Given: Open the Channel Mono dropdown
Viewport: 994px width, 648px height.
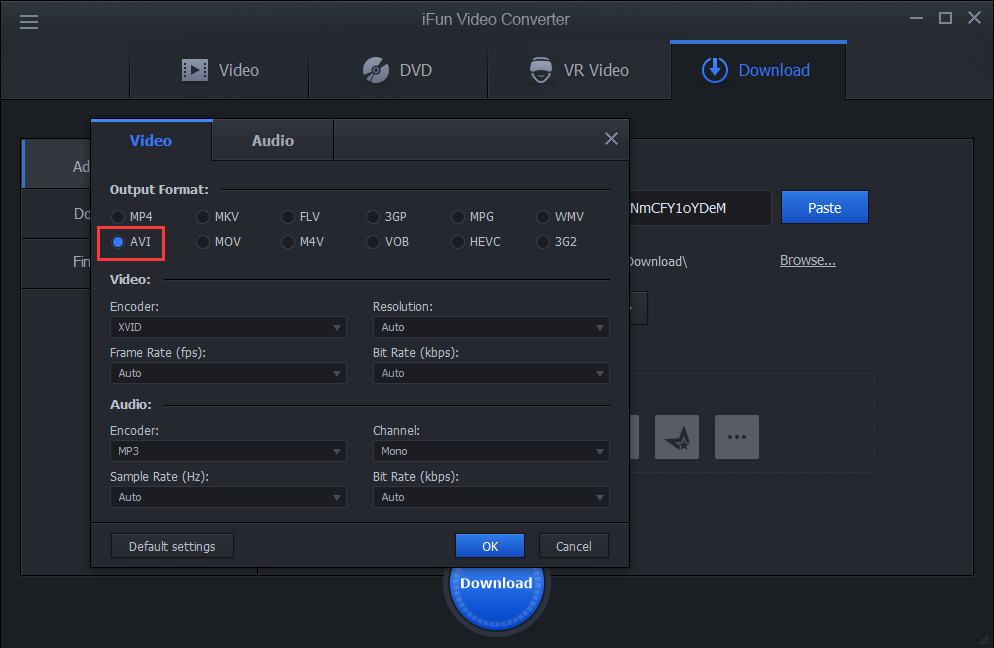Looking at the screenshot, I should 491,451.
